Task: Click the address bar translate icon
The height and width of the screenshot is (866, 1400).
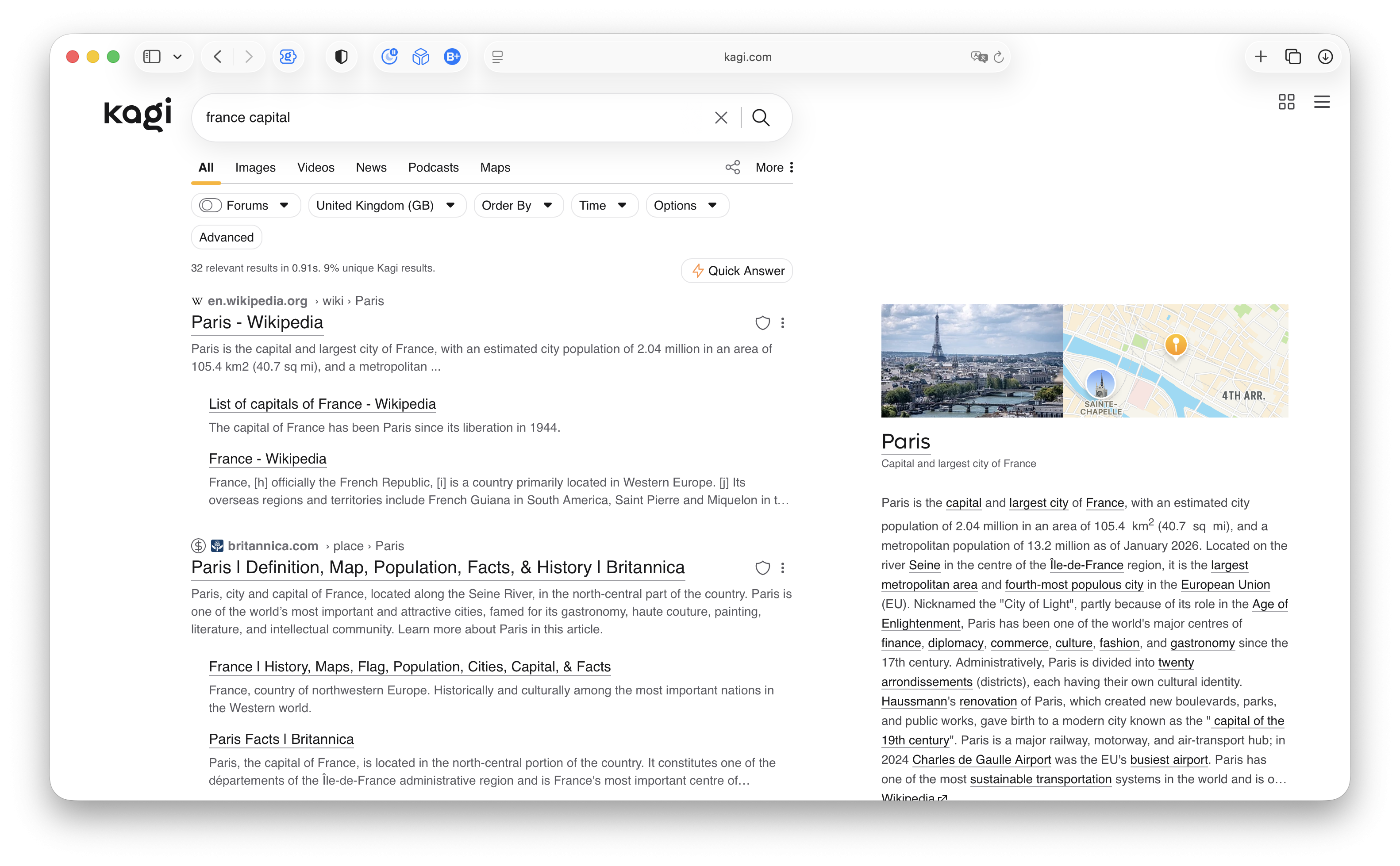Action: [979, 57]
